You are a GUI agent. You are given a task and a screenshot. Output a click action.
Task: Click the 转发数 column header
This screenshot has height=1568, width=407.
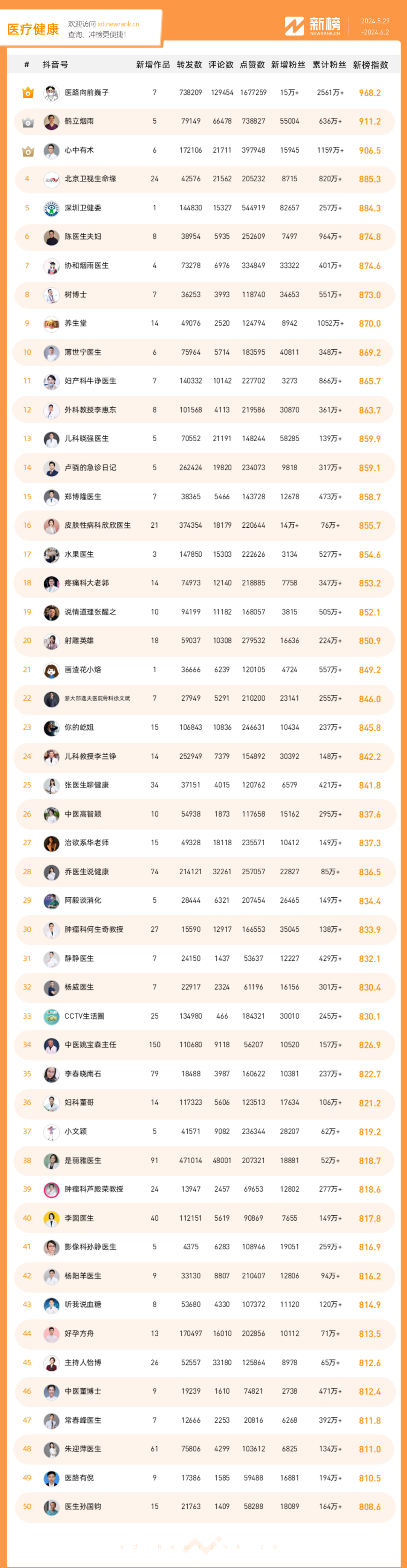(189, 65)
